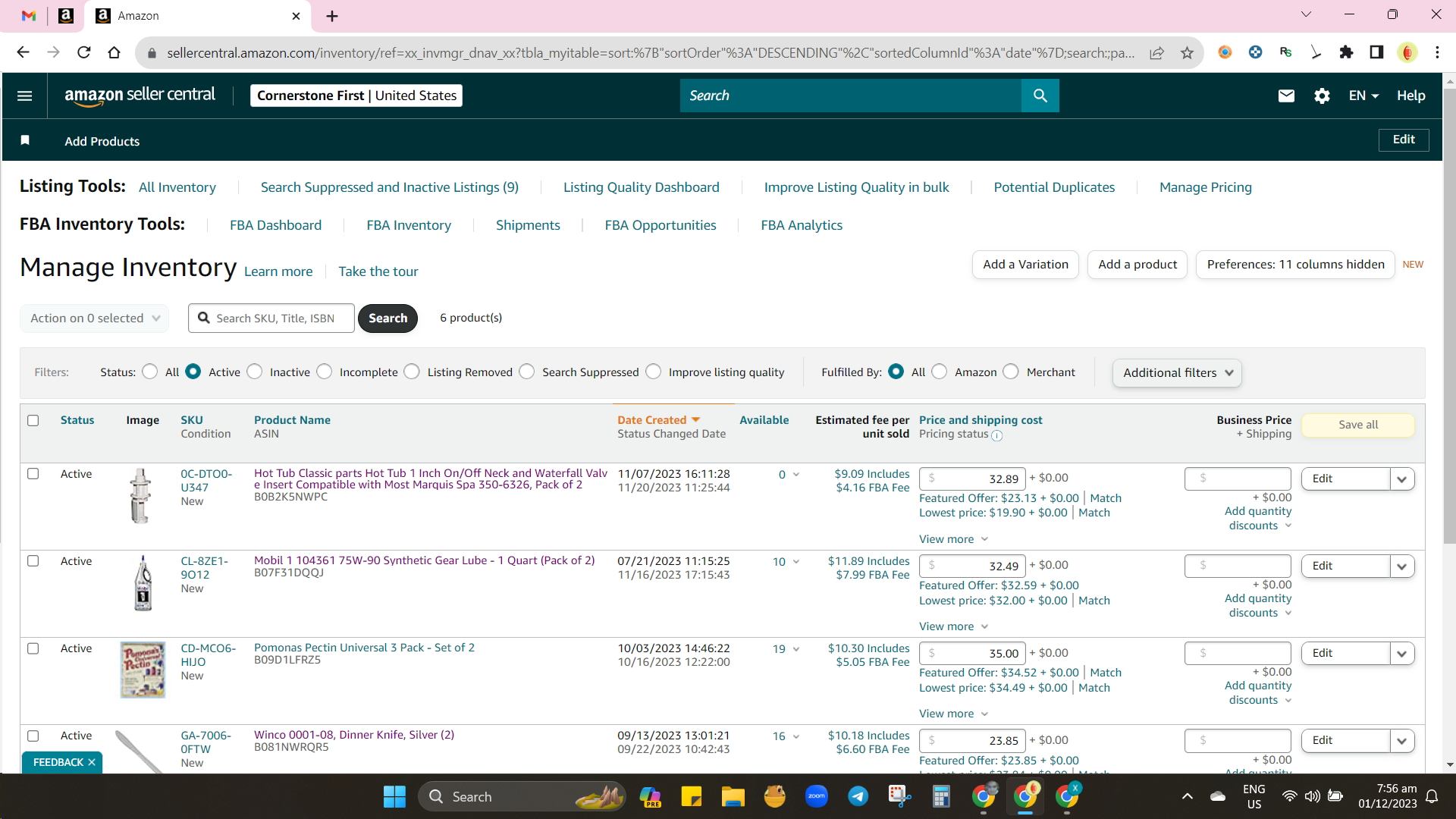
Task: Go back to the previous page
Action: pyautogui.click(x=23, y=52)
